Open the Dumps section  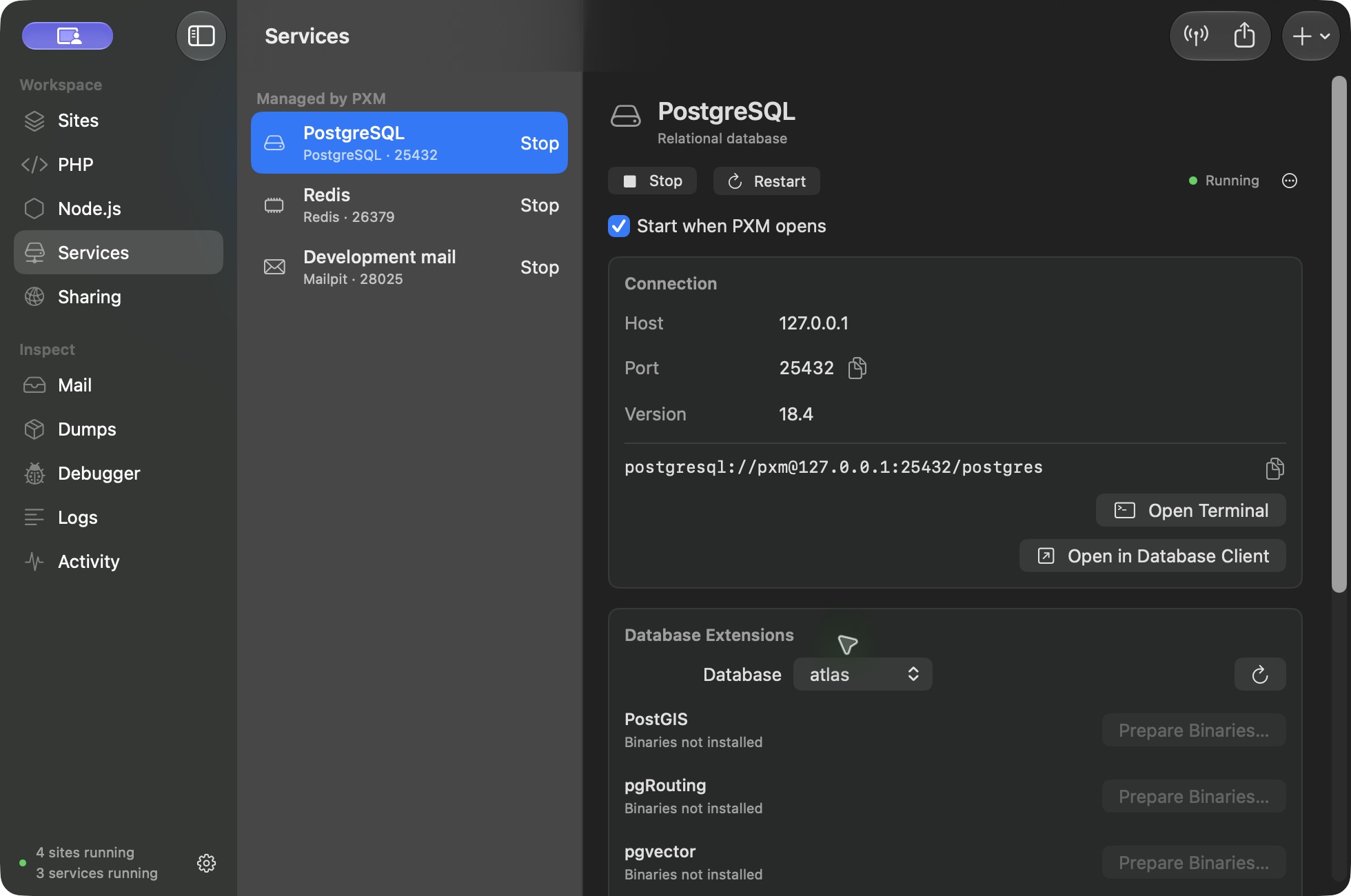tap(119, 429)
